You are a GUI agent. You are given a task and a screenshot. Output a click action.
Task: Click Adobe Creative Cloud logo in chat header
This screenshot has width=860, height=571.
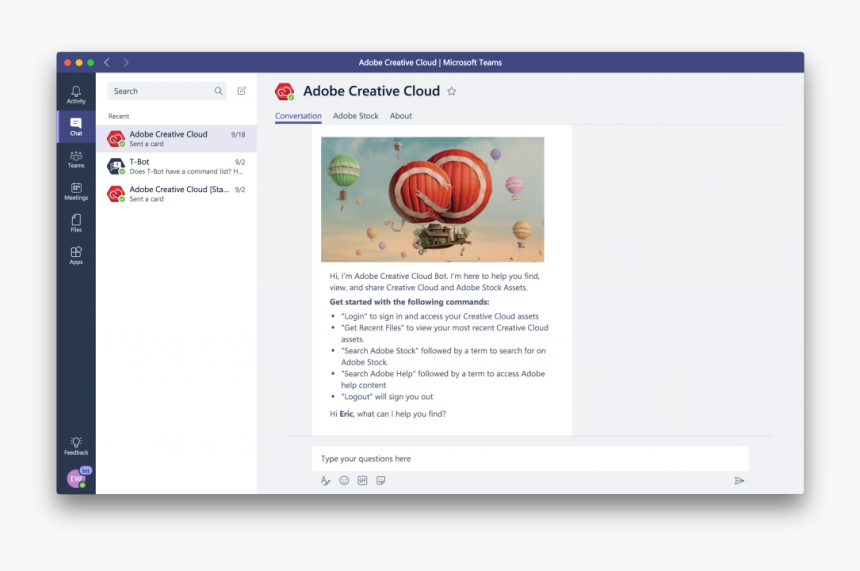[x=285, y=92]
